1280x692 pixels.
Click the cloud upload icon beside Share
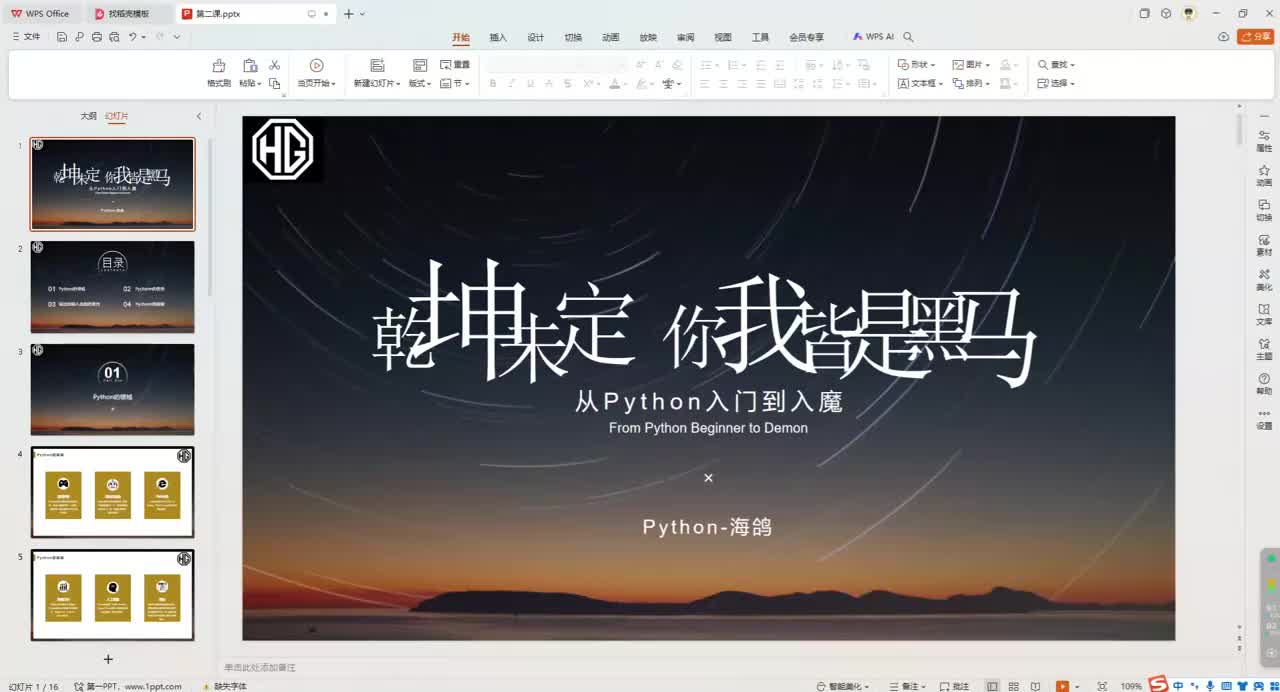click(x=1223, y=37)
